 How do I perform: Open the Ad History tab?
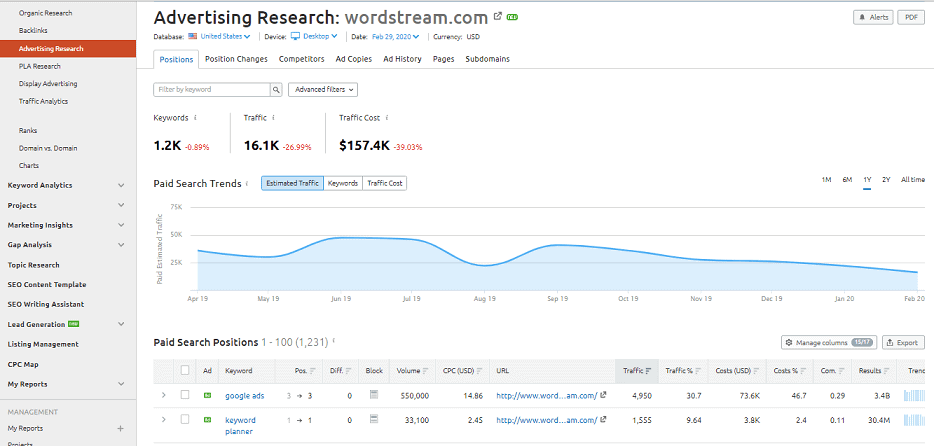pos(402,59)
